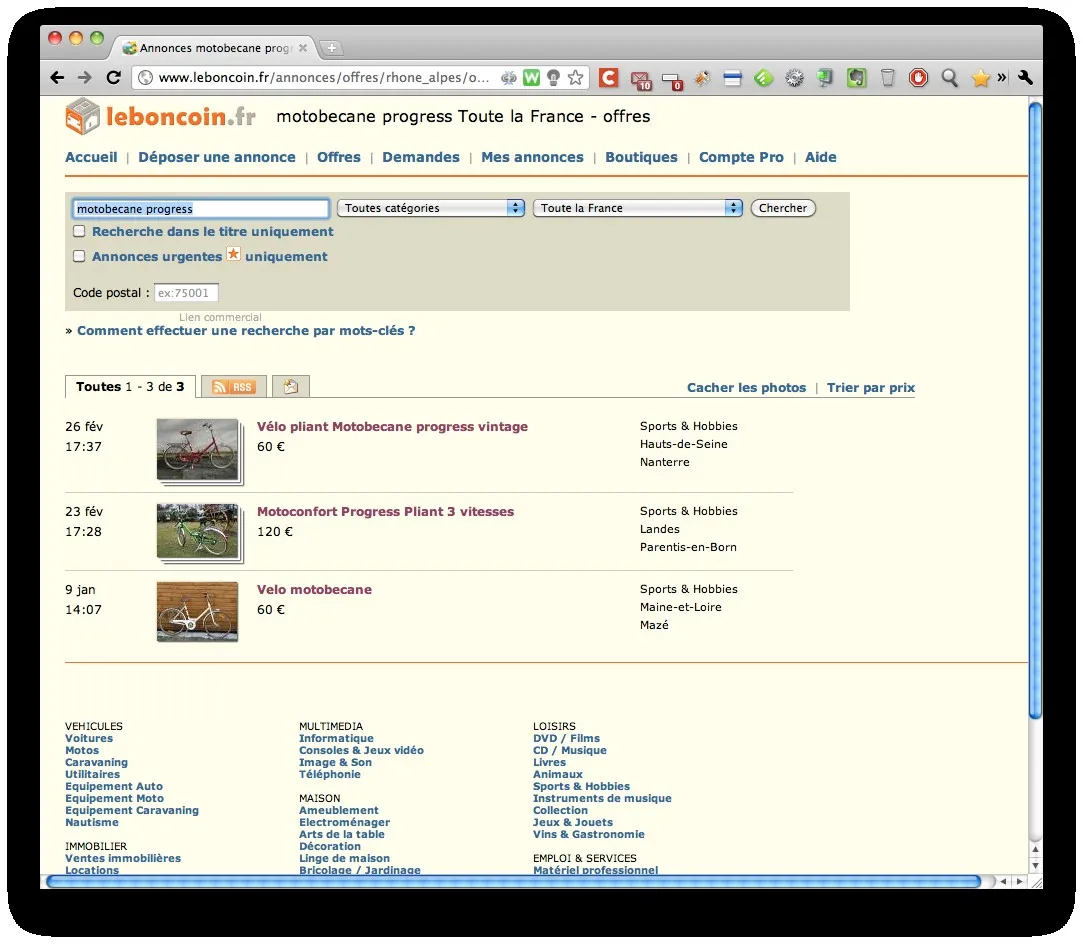
Task: Open the Sports & Hobbies footer link
Action: pyautogui.click(x=581, y=786)
